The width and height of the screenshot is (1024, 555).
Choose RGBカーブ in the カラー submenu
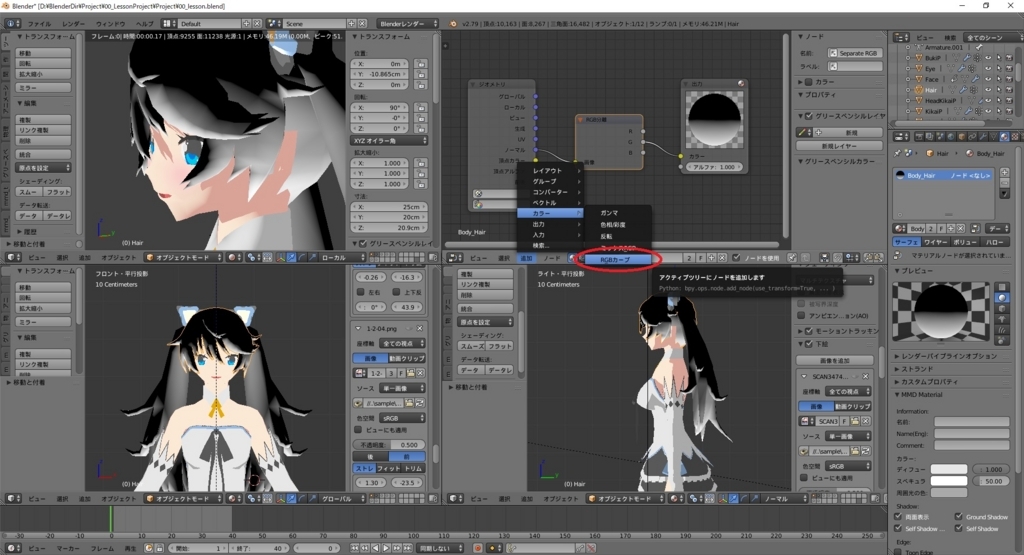click(615, 260)
